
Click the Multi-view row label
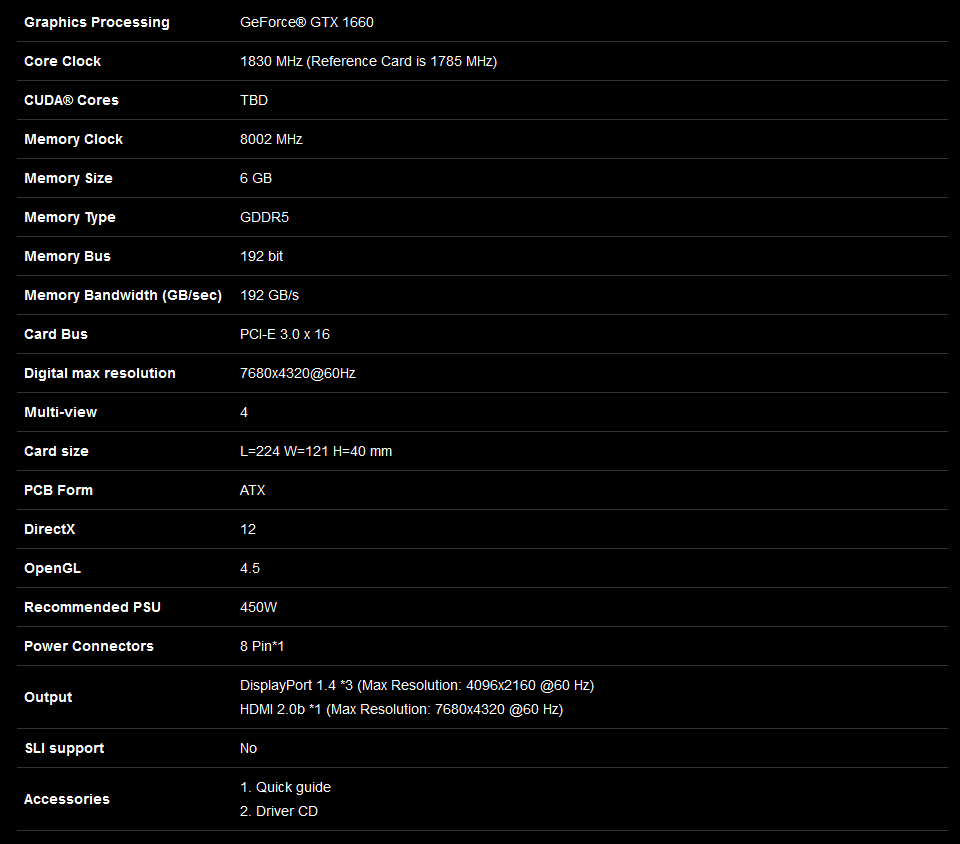61,412
